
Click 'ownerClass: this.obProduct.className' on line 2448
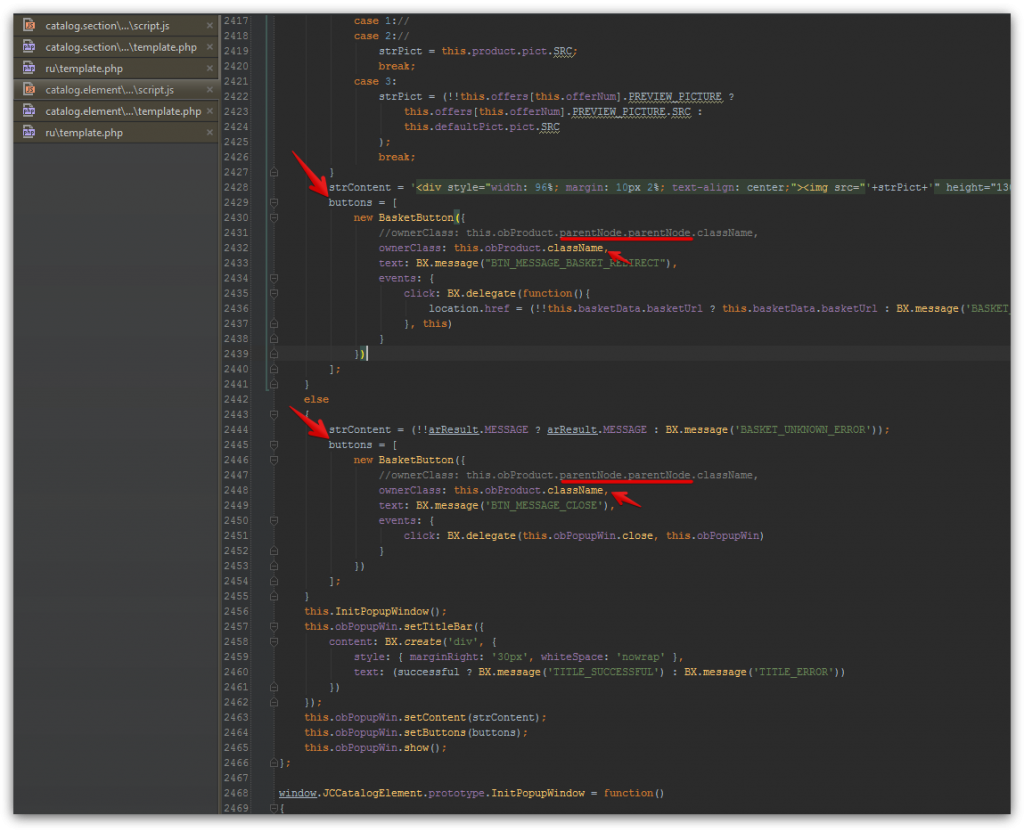pyautogui.click(x=491, y=490)
